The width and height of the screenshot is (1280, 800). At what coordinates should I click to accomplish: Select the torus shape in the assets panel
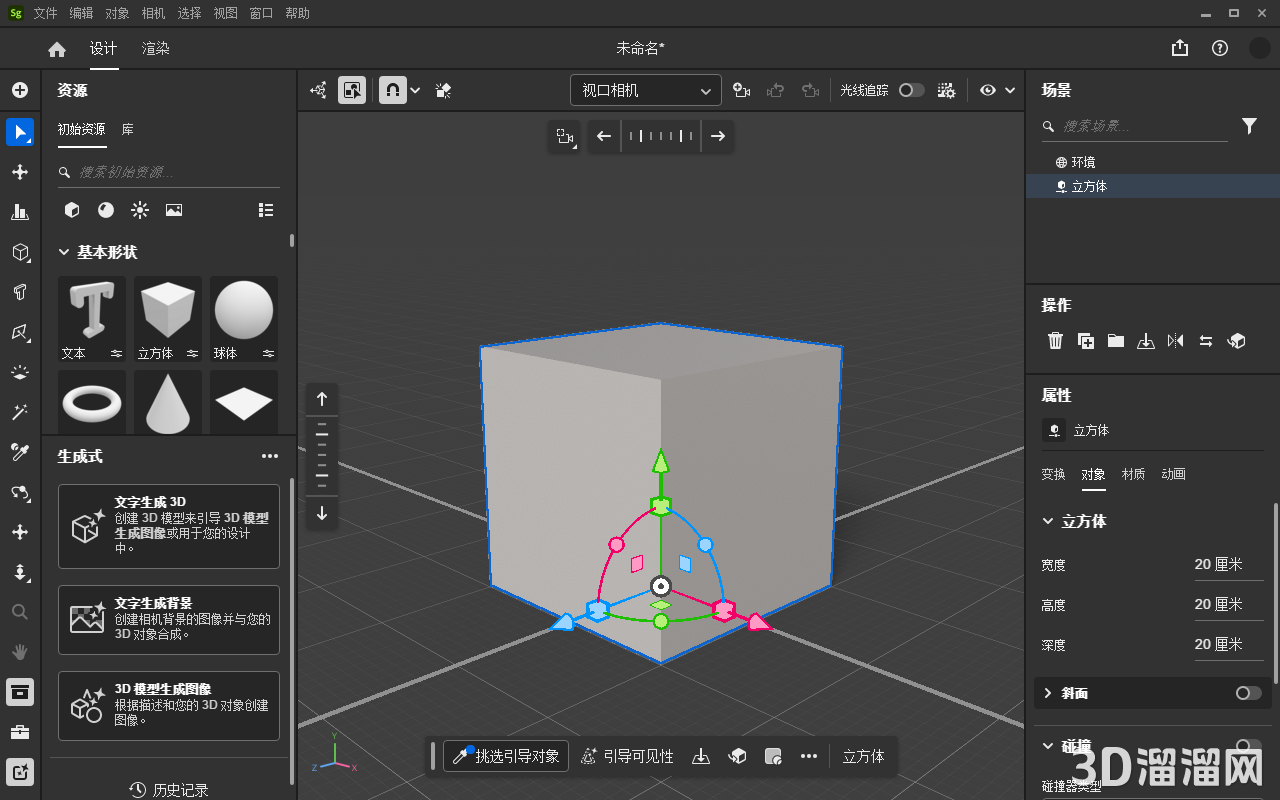pyautogui.click(x=91, y=401)
